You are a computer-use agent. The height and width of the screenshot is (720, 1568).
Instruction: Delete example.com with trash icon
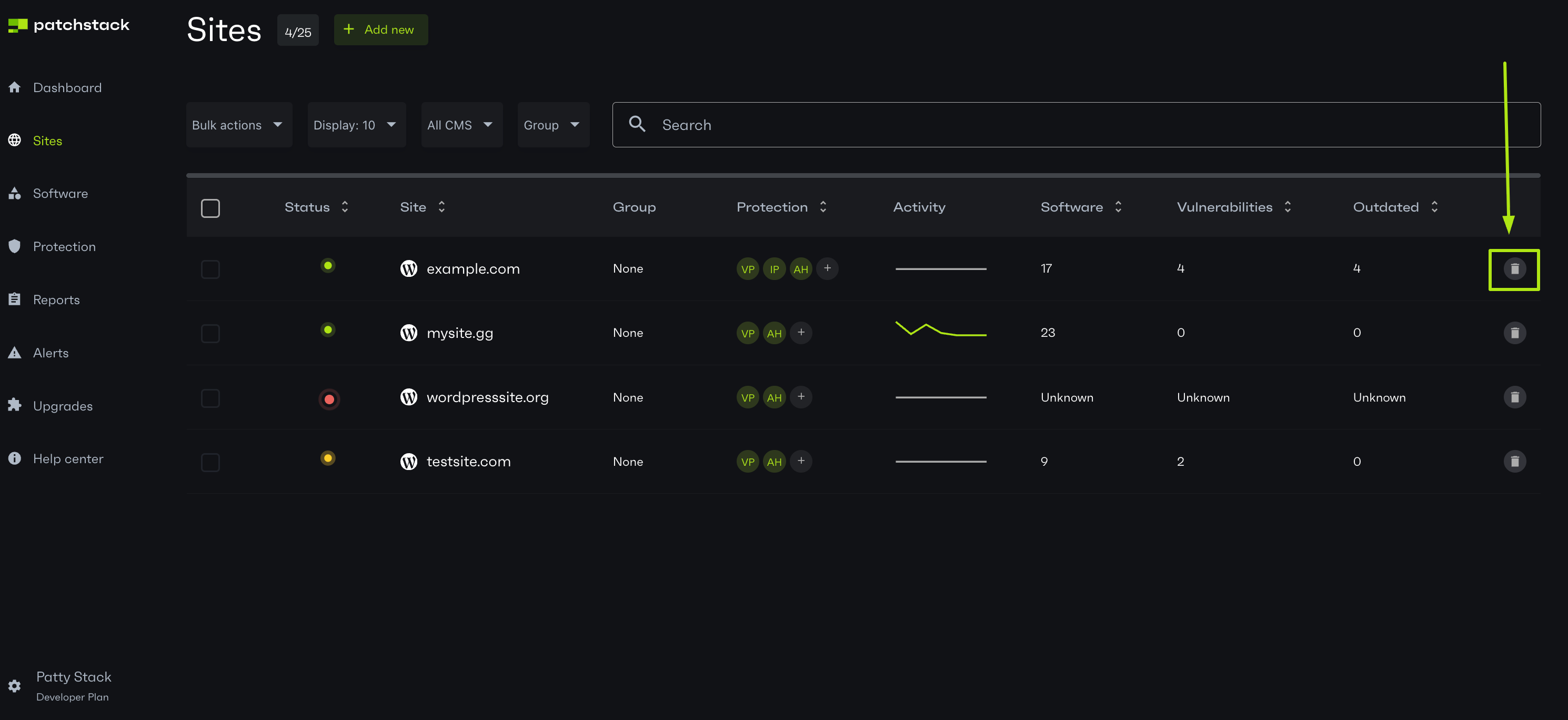[1514, 269]
